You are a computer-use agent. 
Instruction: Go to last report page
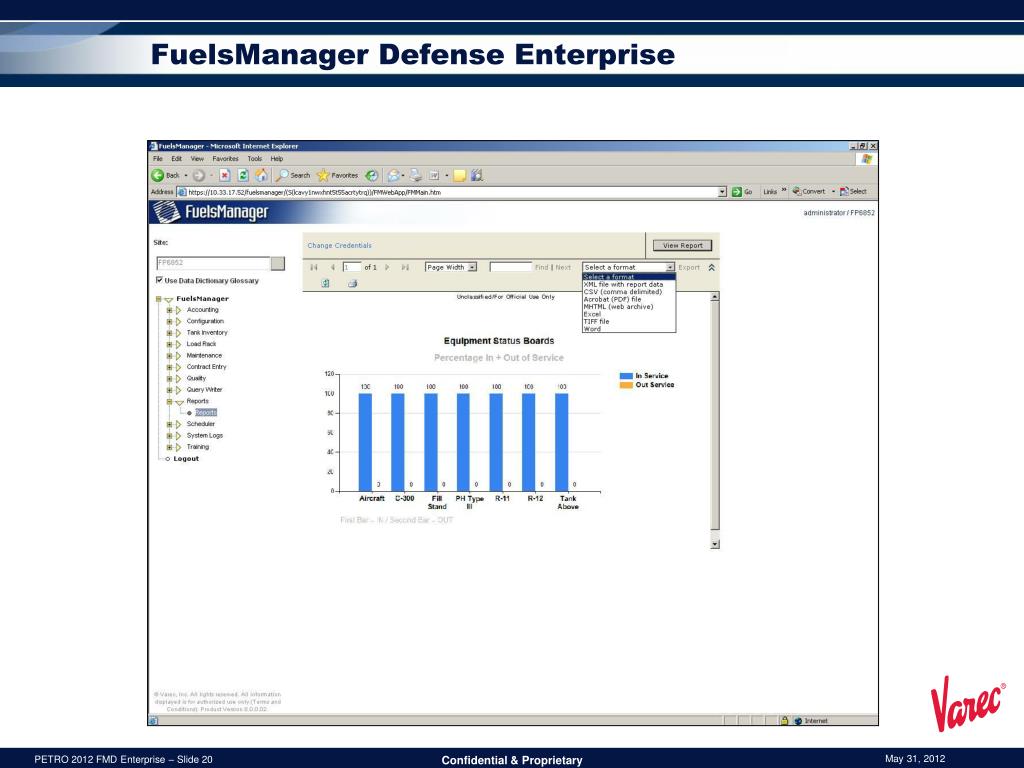(405, 267)
